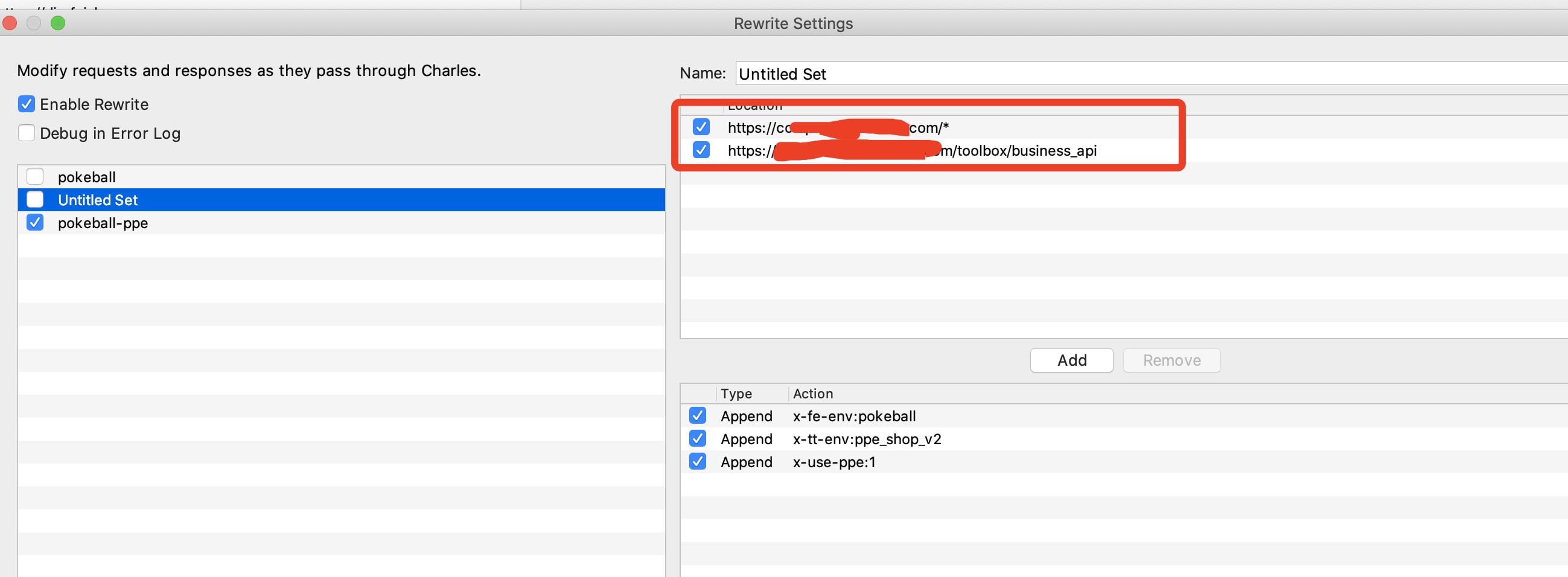Select the pokeball set in list
Screen dimensions: 1568x577
coord(86,177)
